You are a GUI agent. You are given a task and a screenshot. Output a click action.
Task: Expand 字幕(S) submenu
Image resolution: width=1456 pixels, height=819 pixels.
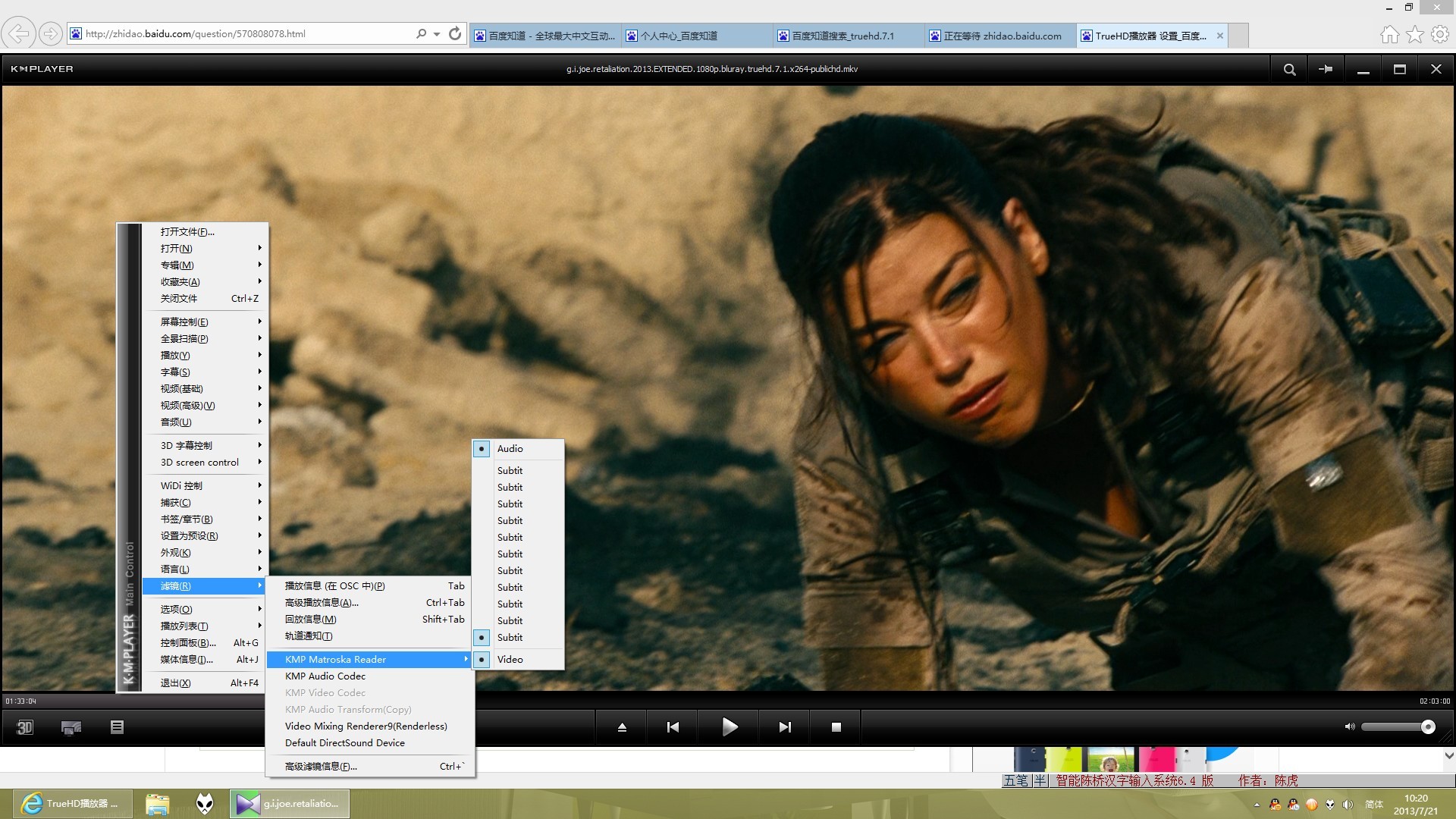[205, 372]
